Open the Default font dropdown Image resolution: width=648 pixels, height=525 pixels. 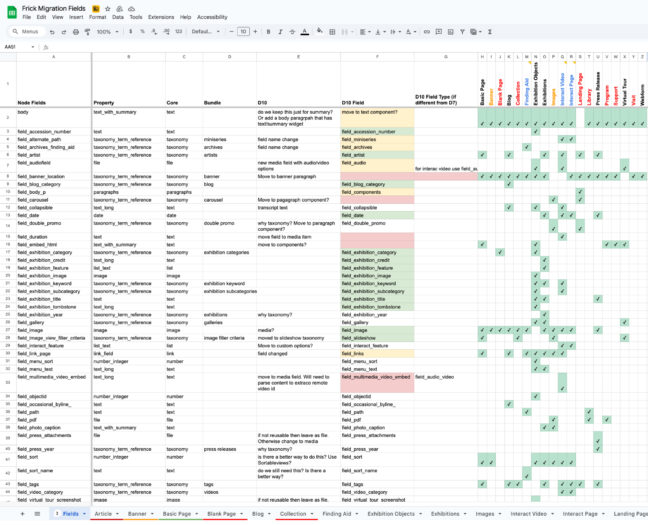(x=205, y=32)
